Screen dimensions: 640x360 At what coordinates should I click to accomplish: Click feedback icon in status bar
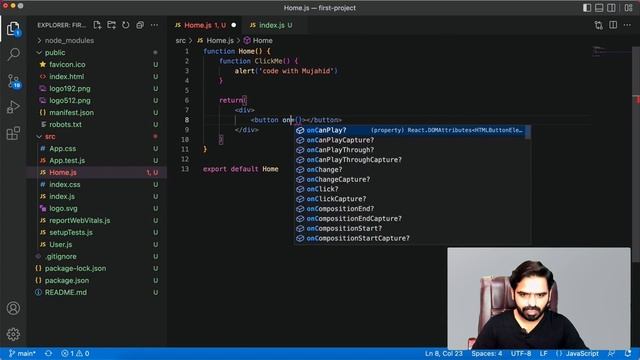[611, 353]
